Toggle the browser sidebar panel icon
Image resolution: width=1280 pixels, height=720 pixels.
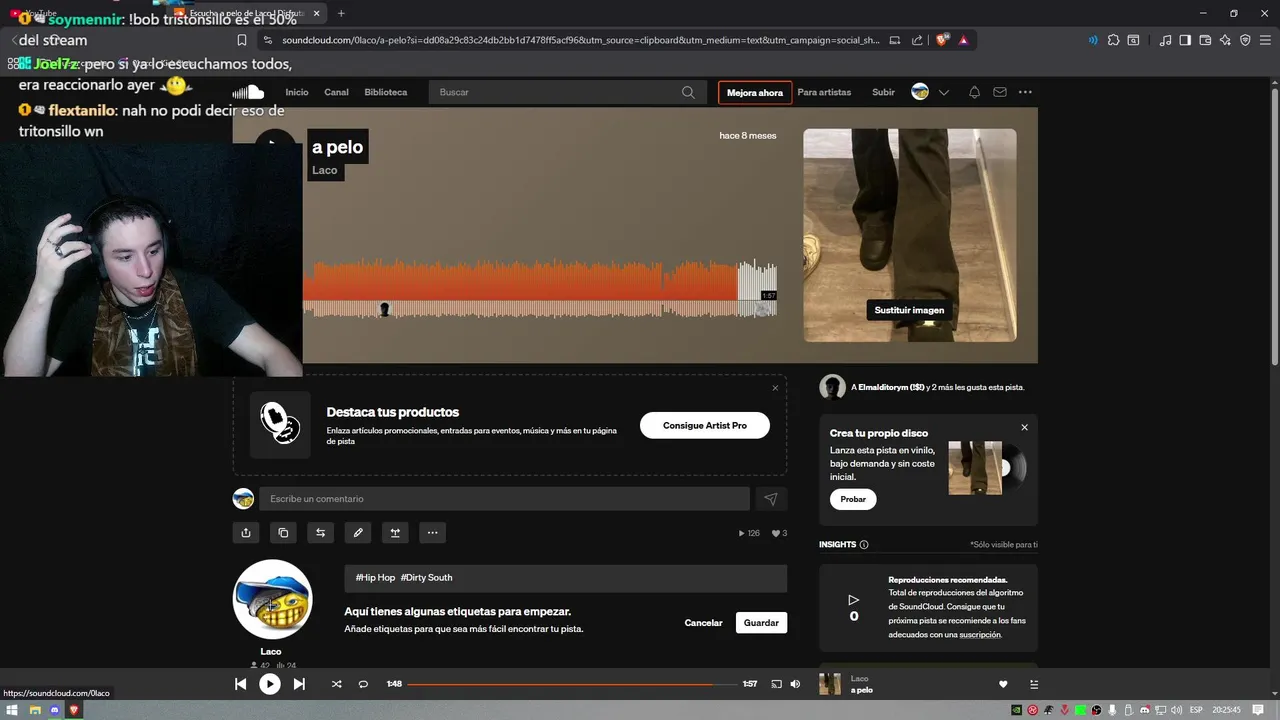(1185, 40)
